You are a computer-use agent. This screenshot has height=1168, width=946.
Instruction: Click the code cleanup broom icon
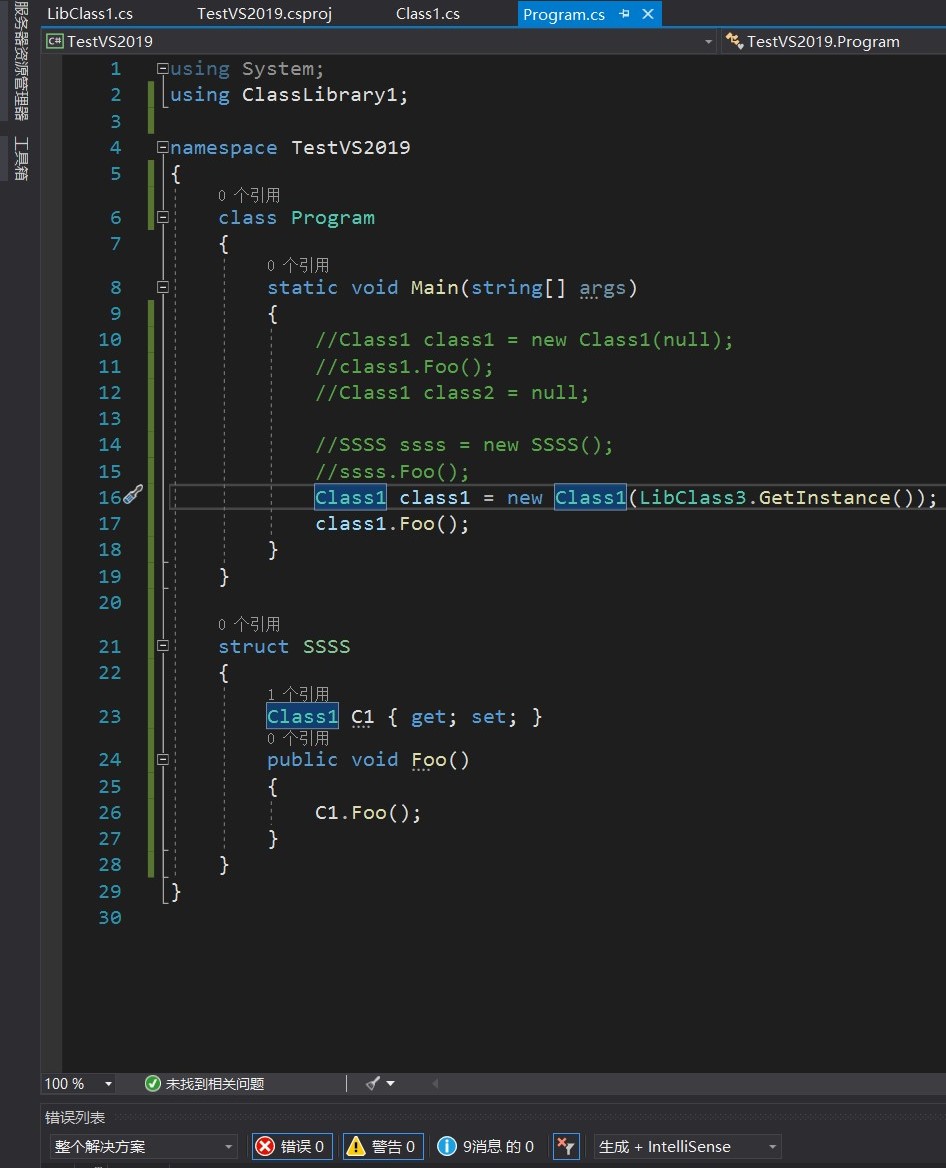click(373, 1083)
